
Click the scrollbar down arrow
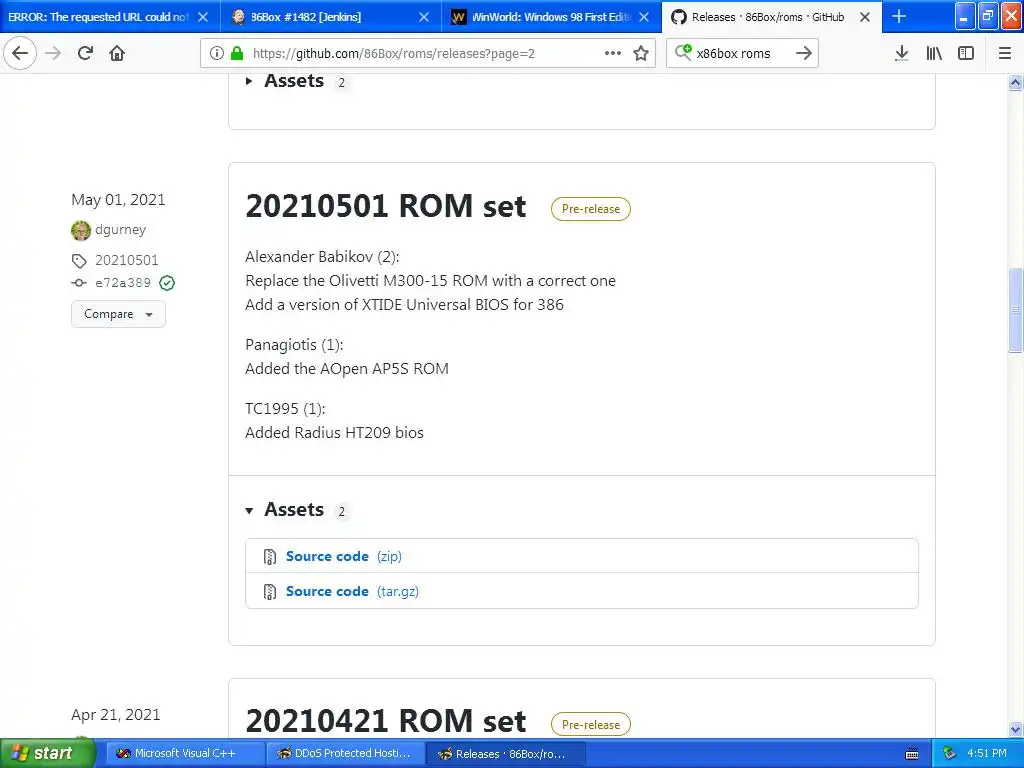coord(1015,729)
